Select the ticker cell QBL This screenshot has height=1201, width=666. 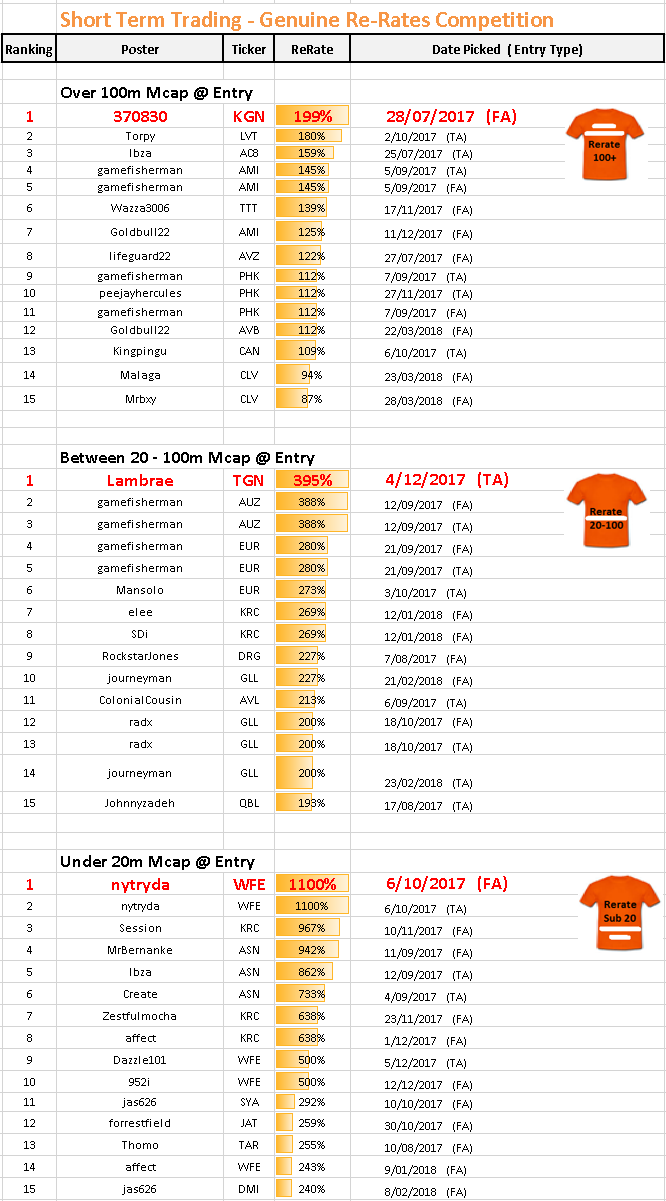pyautogui.click(x=249, y=803)
